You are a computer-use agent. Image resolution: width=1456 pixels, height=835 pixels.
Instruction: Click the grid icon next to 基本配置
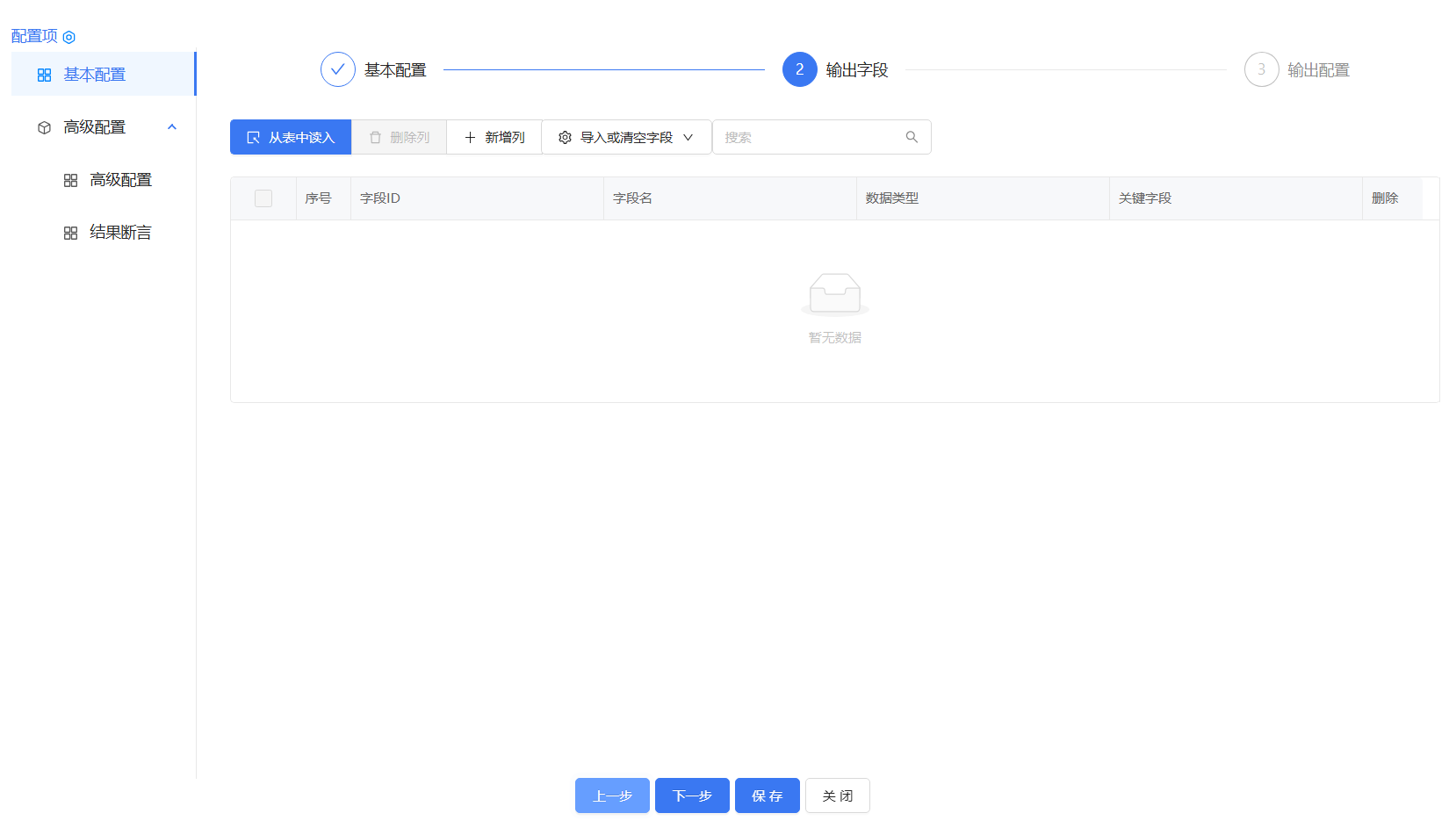tap(44, 76)
